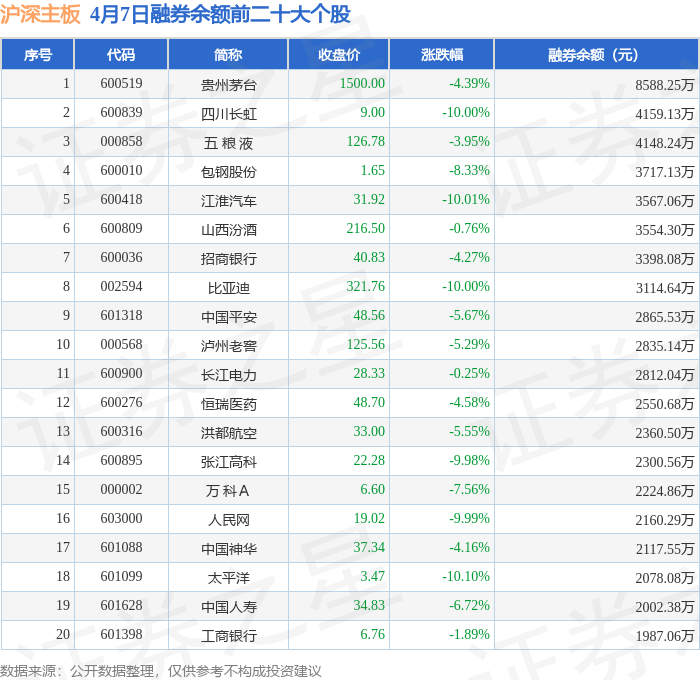Select the stock name 中国神华
Viewport: 700px width, 680px height.
(229, 549)
